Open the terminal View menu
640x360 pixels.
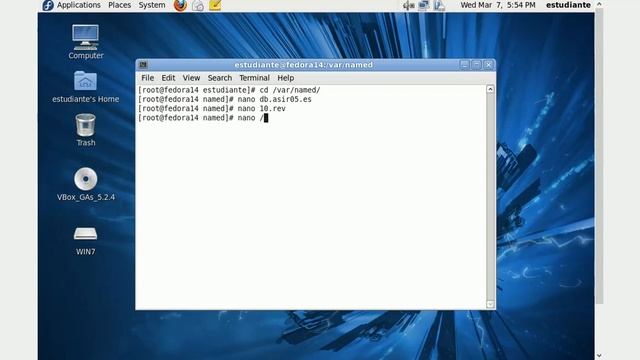coord(191,78)
